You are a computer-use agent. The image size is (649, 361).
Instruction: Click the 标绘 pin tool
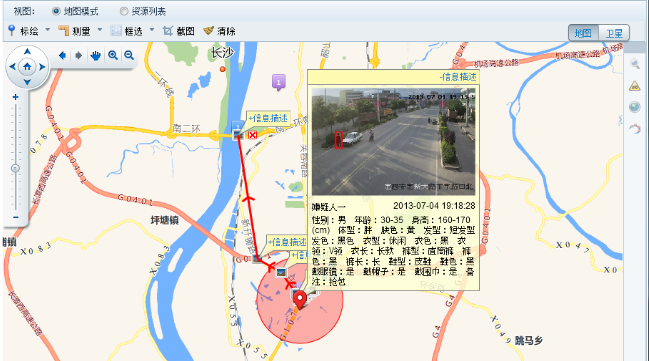click(23, 31)
